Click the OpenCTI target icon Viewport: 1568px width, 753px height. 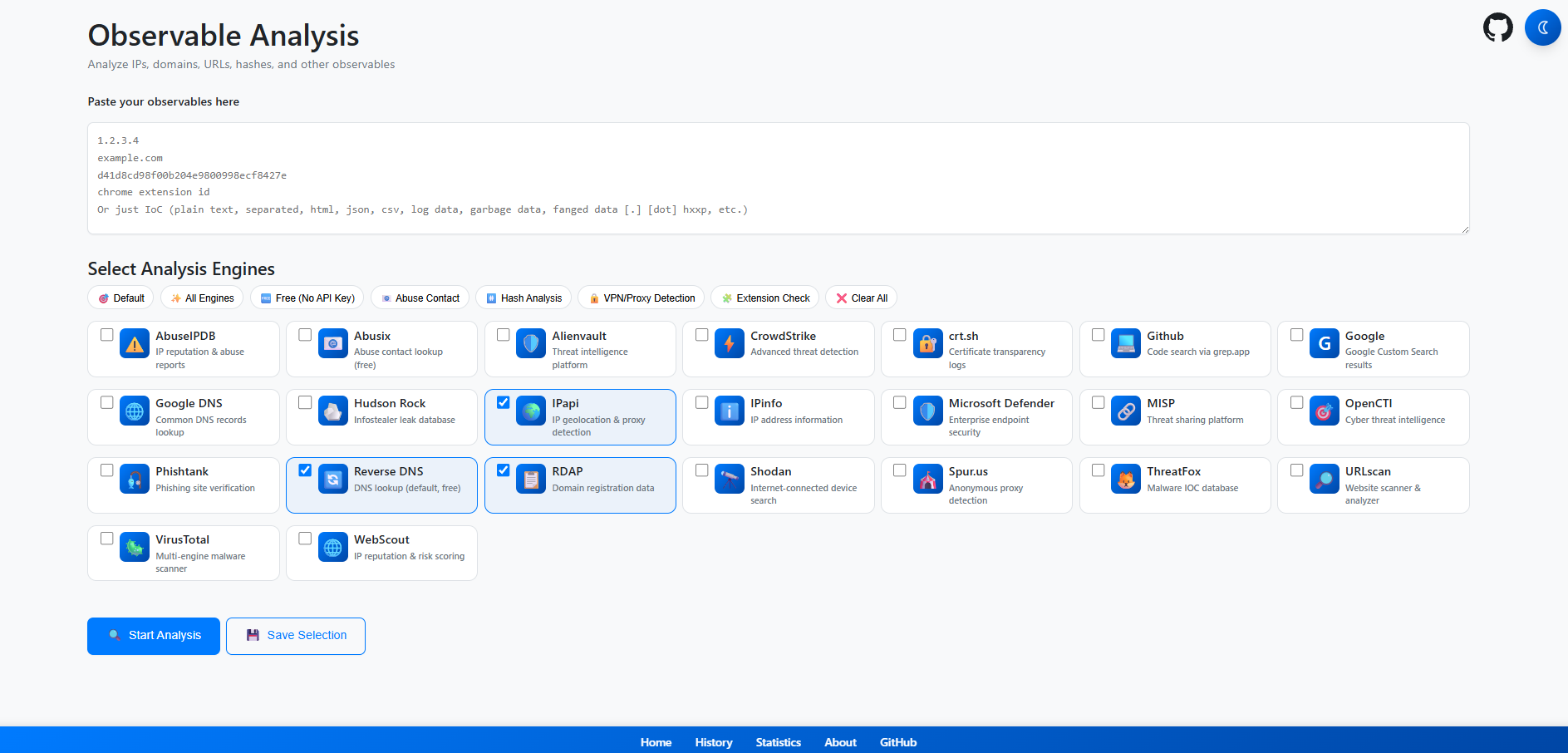coord(1325,411)
